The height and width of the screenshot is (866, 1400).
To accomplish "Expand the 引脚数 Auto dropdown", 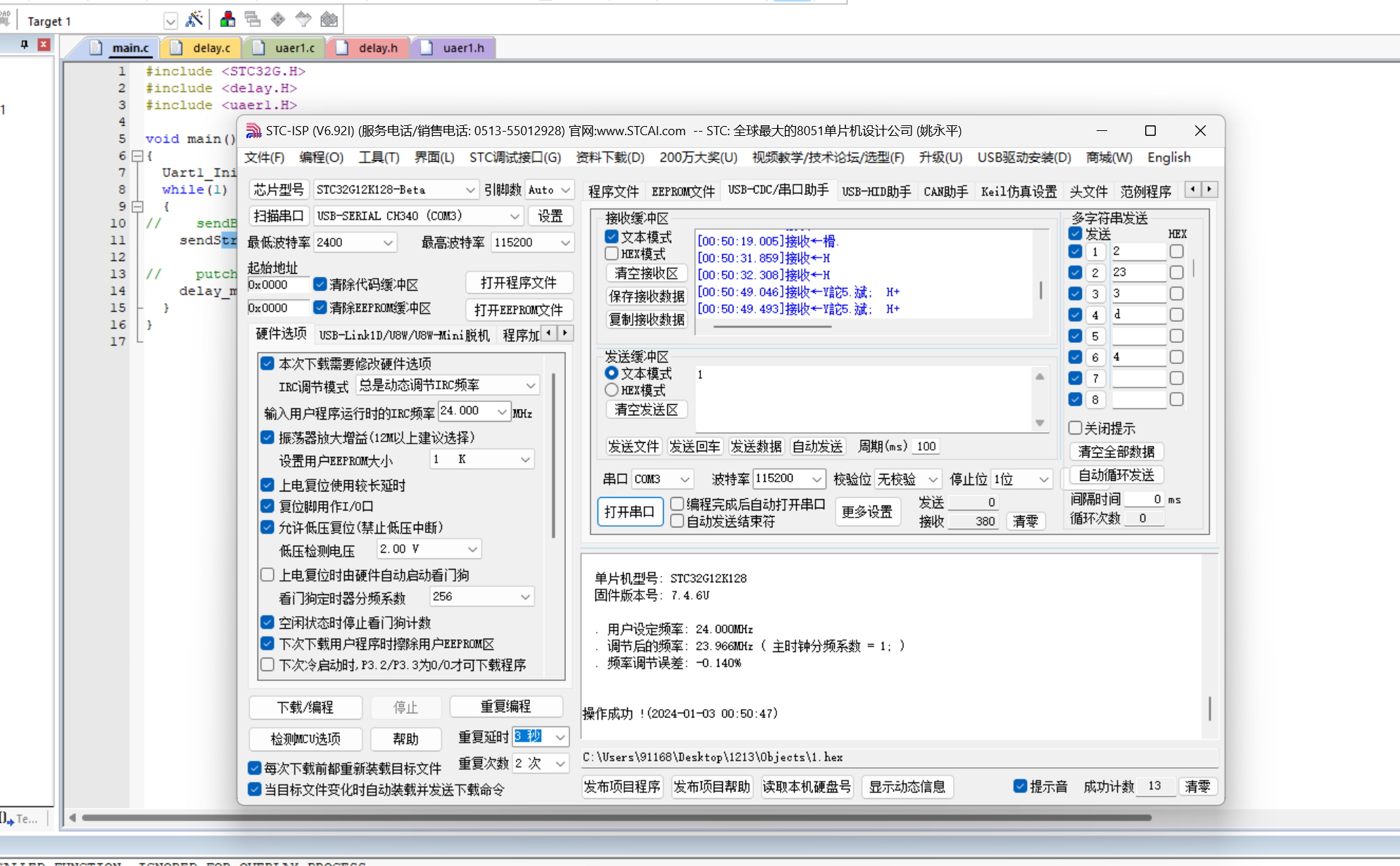I will point(565,190).
